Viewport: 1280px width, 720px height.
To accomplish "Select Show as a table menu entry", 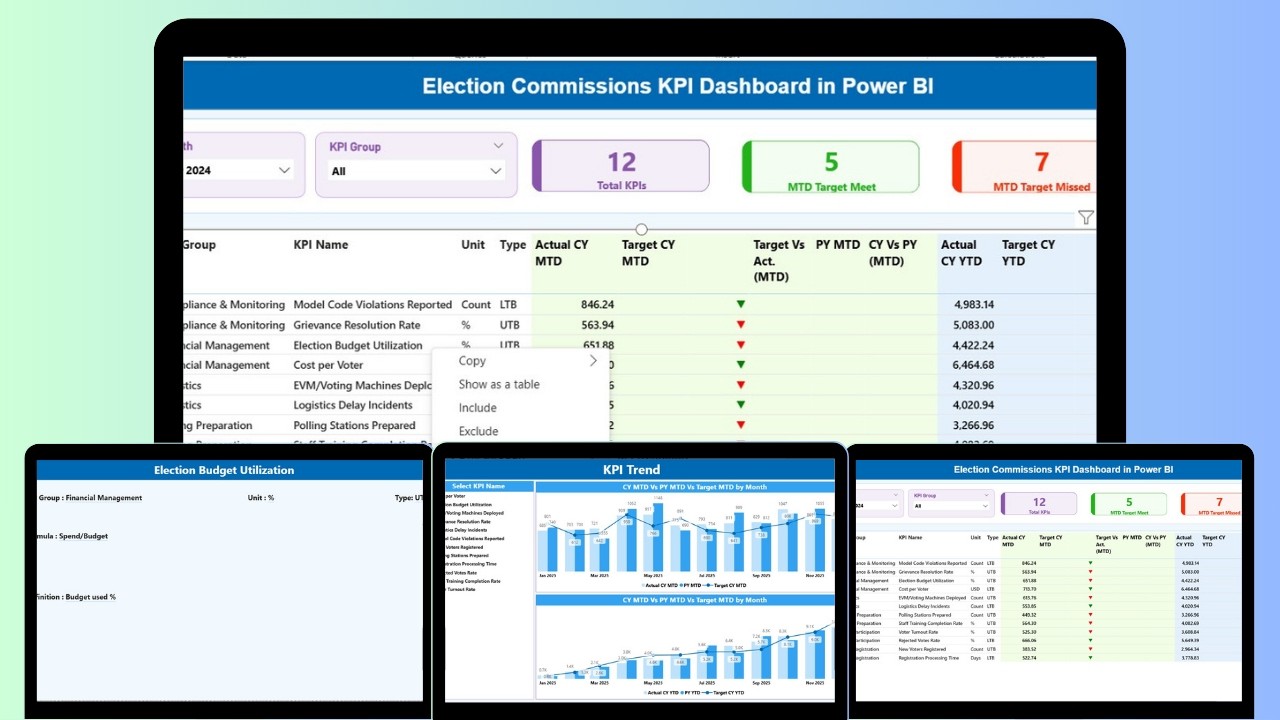I will pos(499,384).
